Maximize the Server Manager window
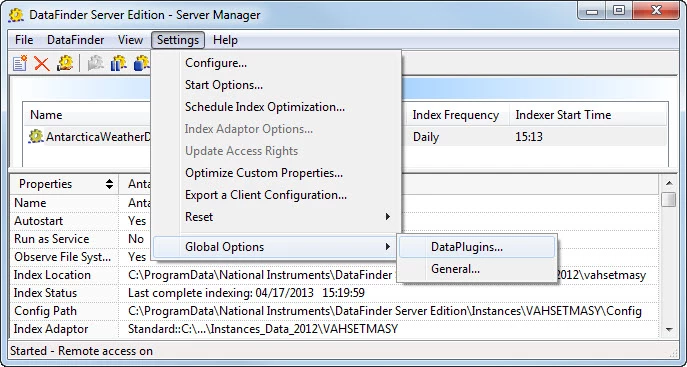 point(619,11)
